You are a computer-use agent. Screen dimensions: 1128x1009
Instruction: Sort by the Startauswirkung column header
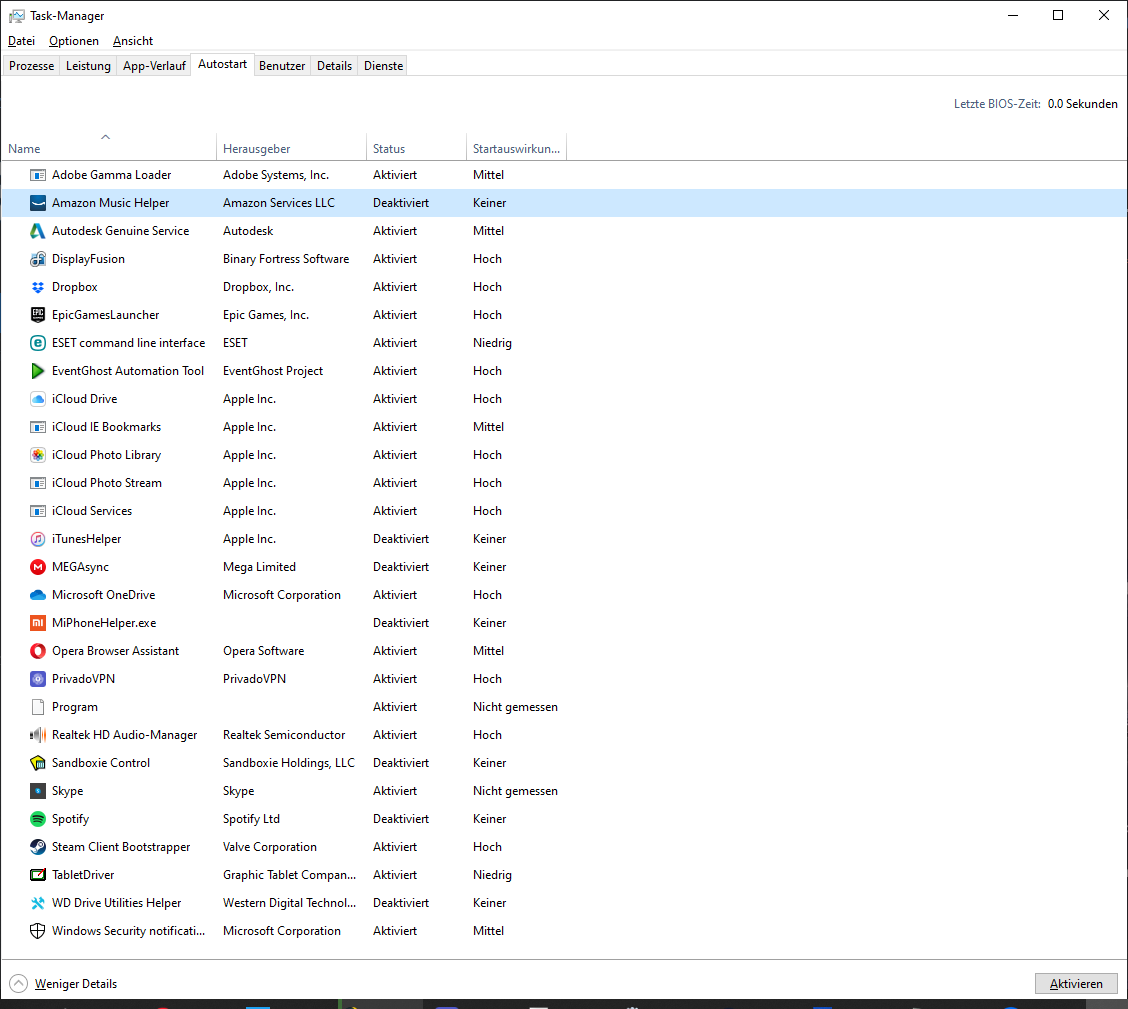(x=517, y=147)
